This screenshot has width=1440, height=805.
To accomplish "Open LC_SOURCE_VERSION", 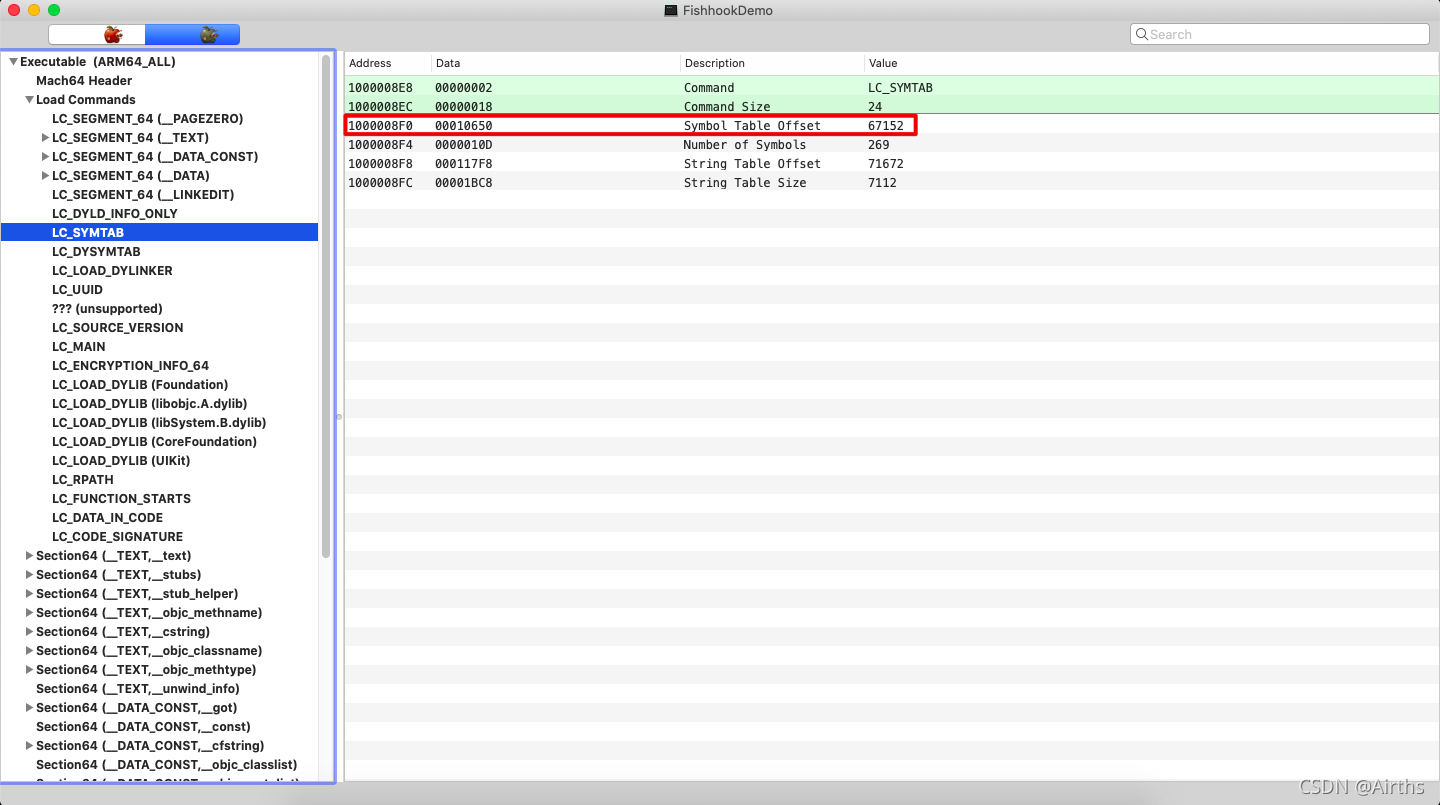I will click(x=118, y=328).
